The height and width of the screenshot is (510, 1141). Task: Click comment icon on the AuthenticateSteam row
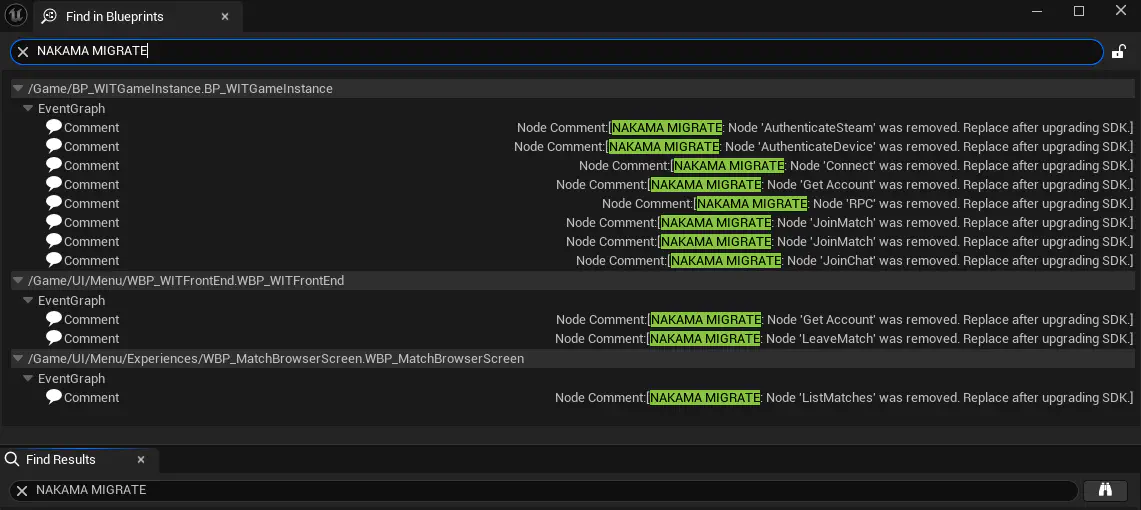pos(54,127)
